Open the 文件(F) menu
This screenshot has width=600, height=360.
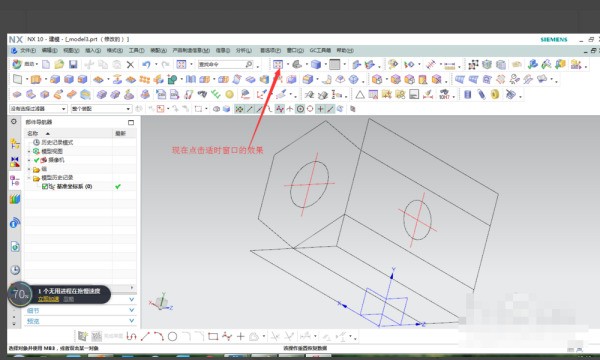(28, 50)
